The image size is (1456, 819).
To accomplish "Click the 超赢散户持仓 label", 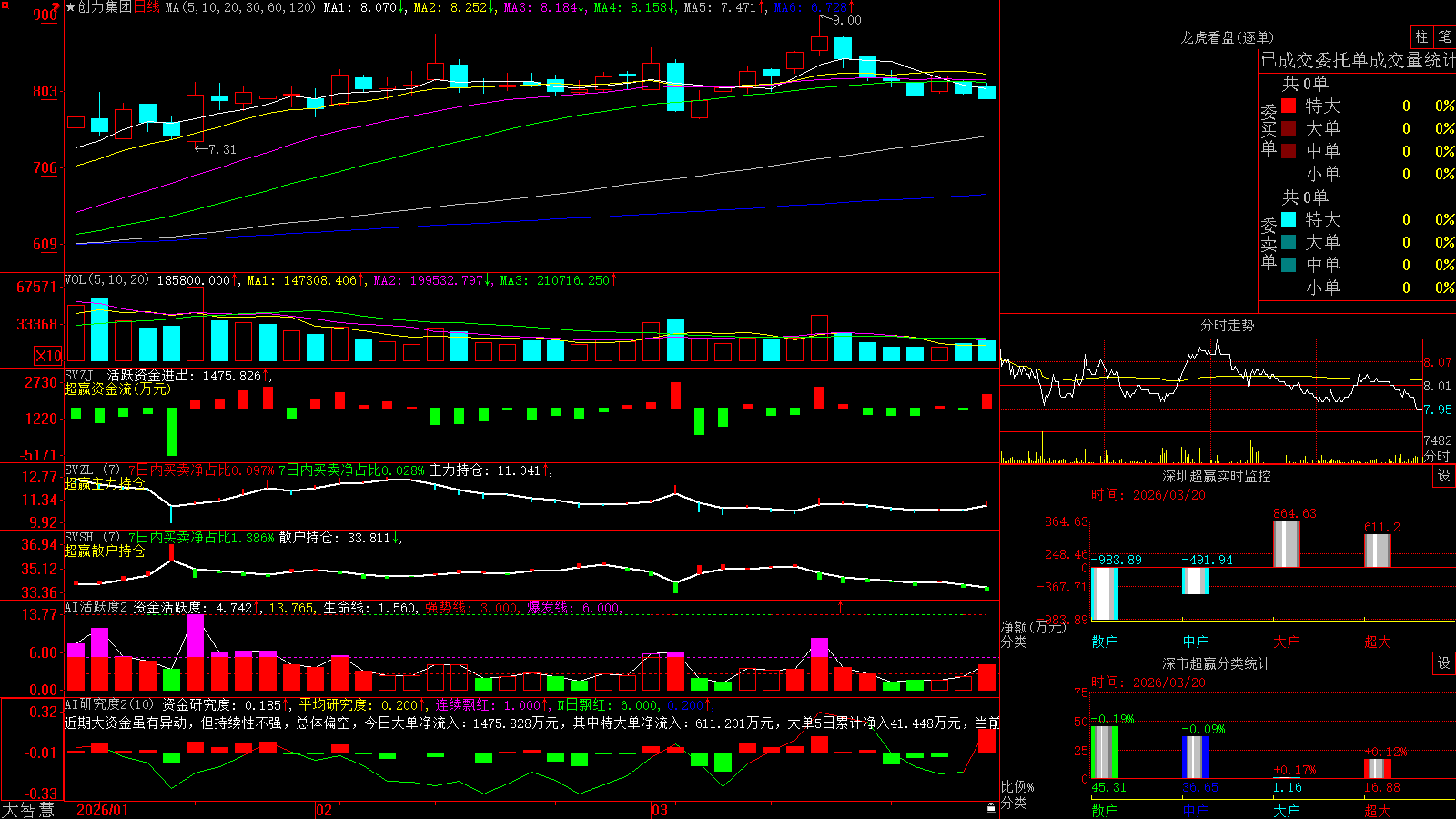I will coord(105,551).
